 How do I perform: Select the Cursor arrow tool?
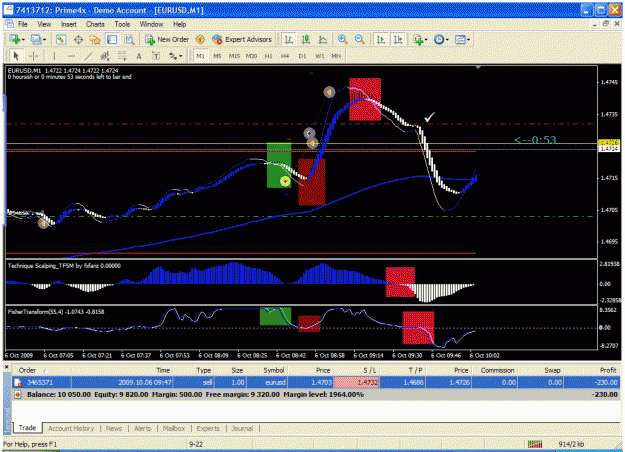pyautogui.click(x=16, y=56)
